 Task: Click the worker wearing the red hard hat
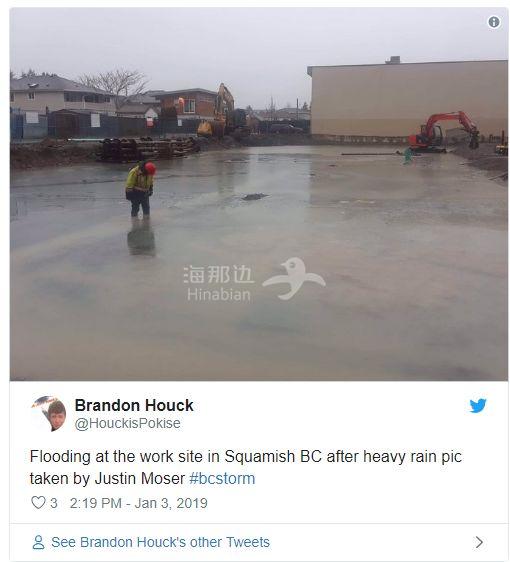pyautogui.click(x=140, y=189)
